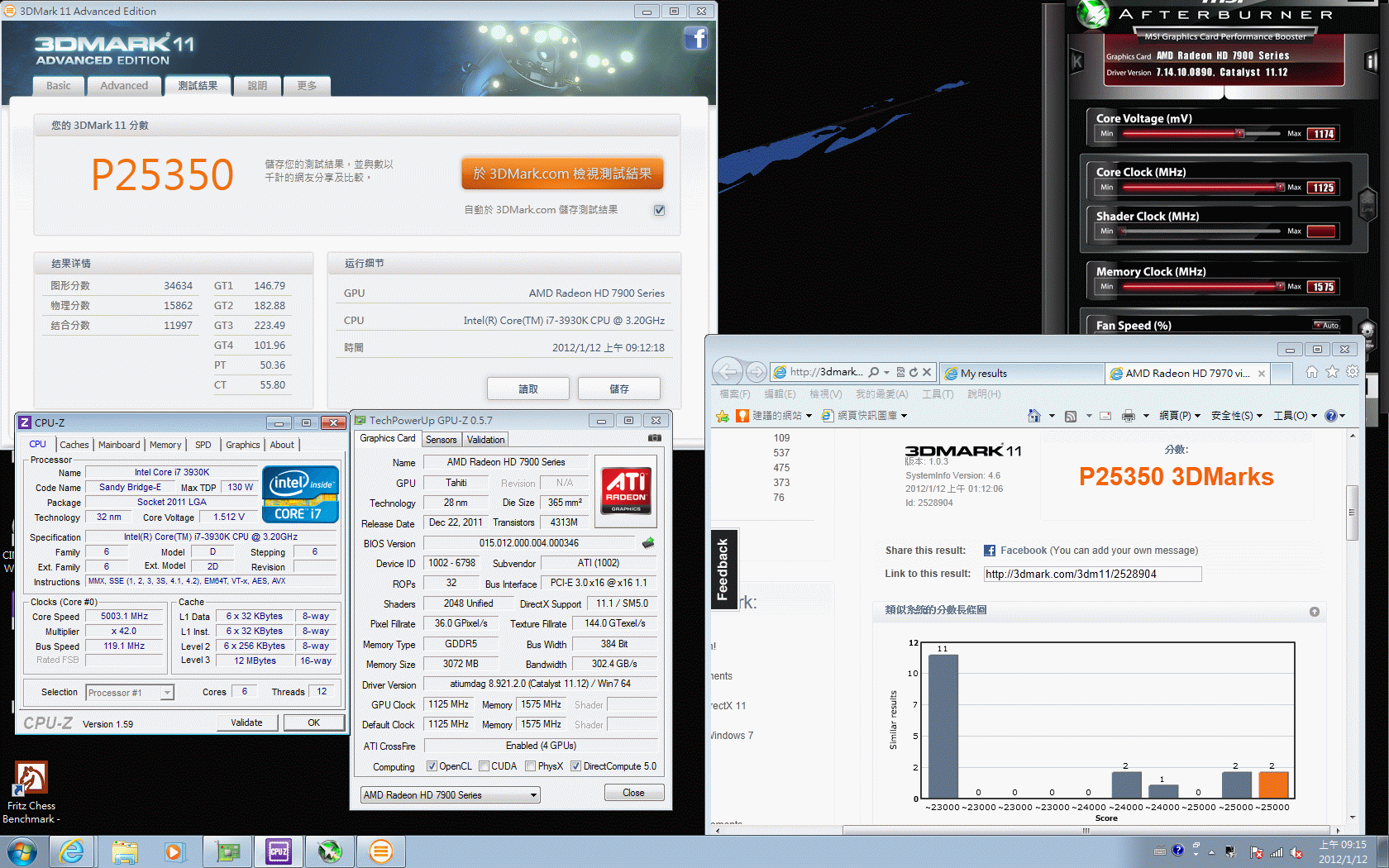This screenshot has width=1389, height=868.
Task: Click the RSS feeds icon in IE command bar
Action: [1071, 416]
